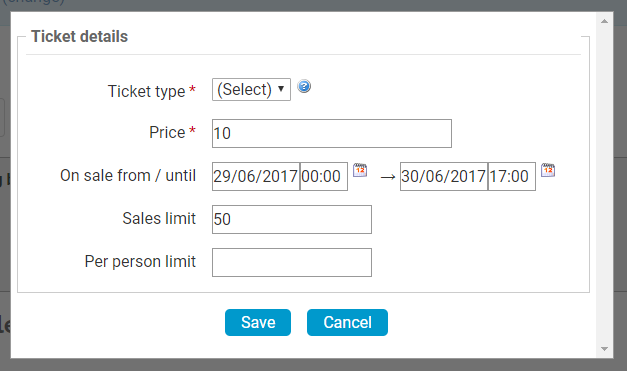Focus the empty Per person limit field

(292, 263)
